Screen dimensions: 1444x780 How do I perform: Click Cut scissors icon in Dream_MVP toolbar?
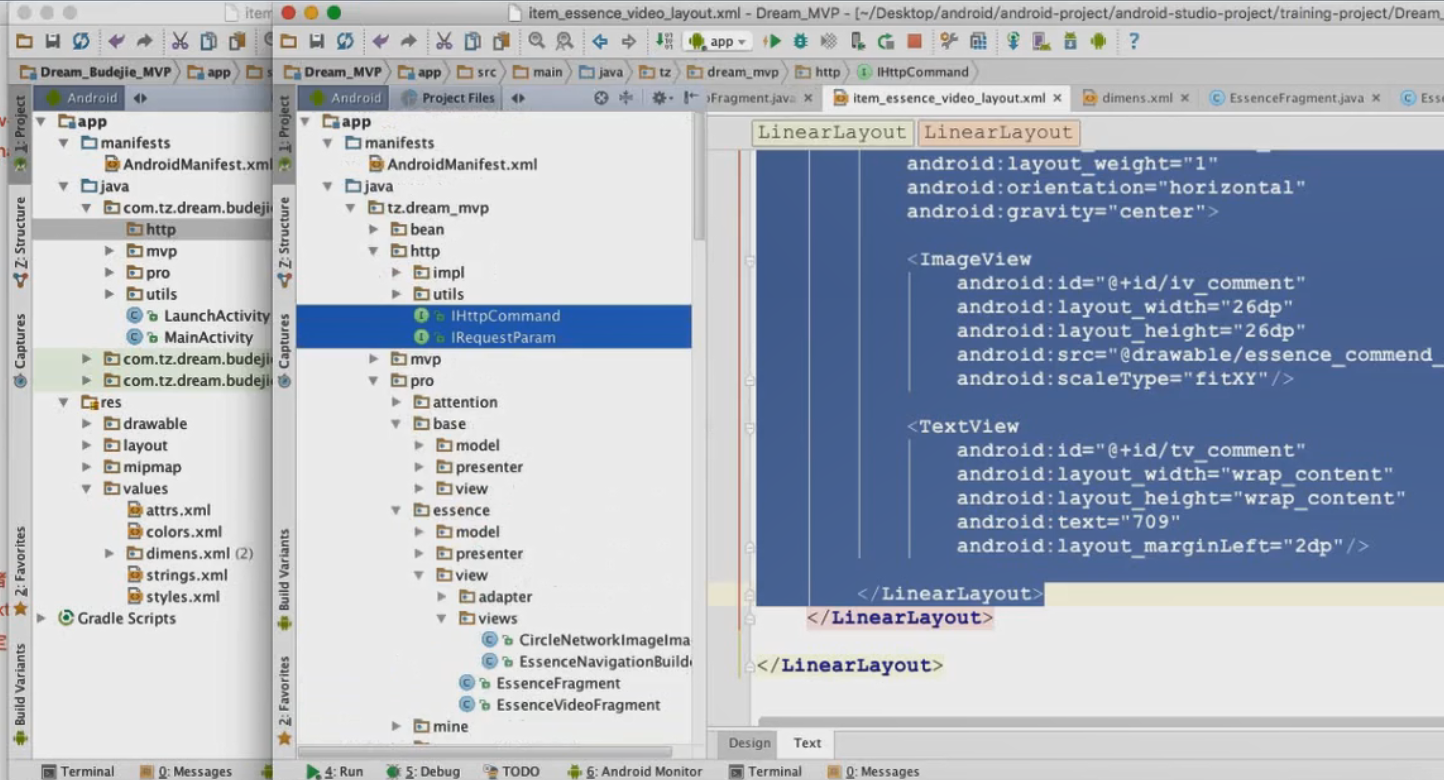(444, 41)
